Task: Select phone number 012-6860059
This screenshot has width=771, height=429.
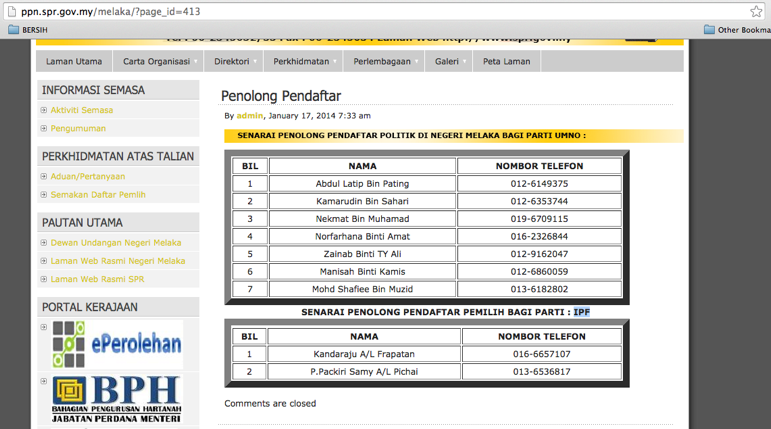Action: (x=539, y=272)
